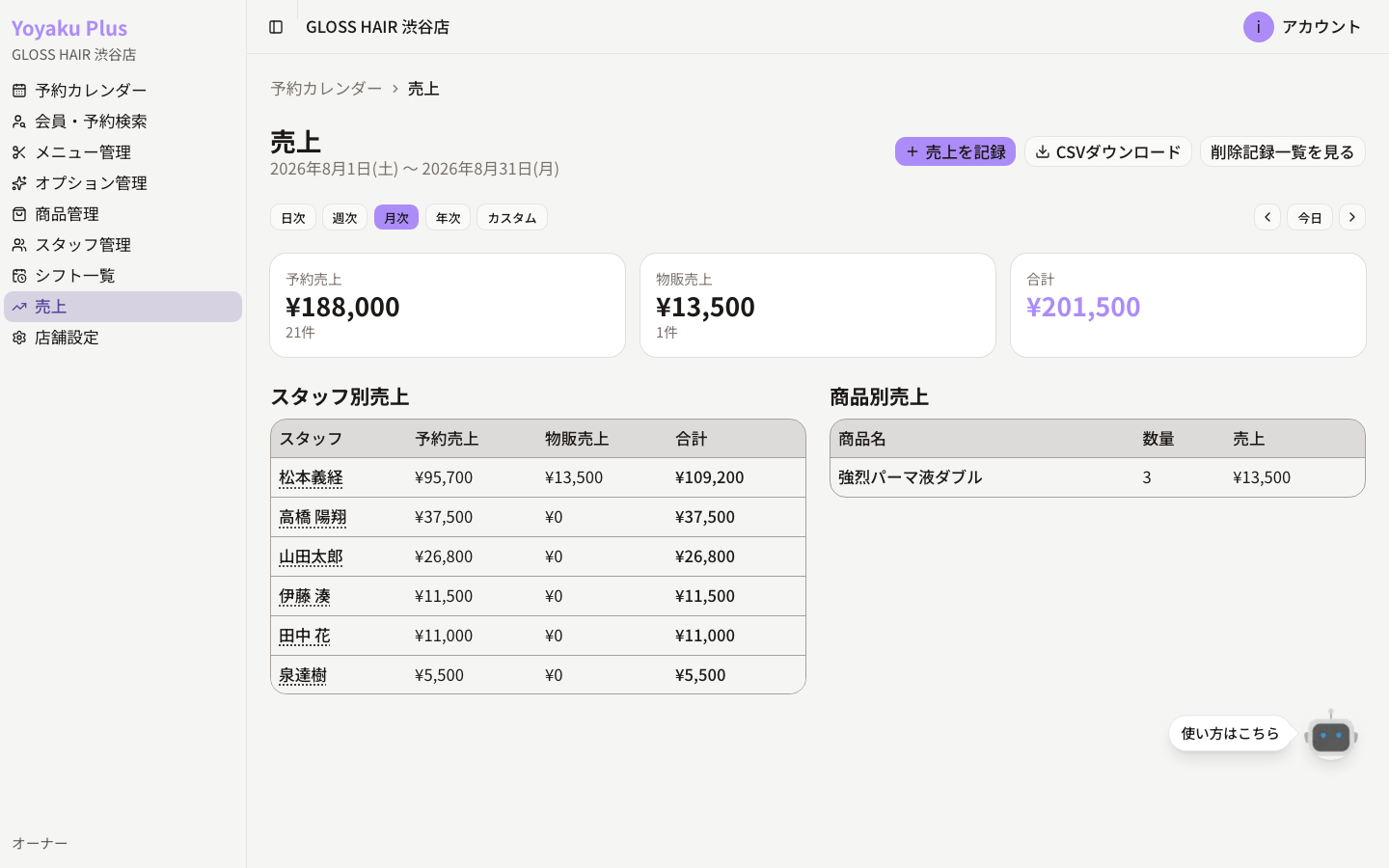Download sales with CSVダウンロード

click(x=1108, y=151)
